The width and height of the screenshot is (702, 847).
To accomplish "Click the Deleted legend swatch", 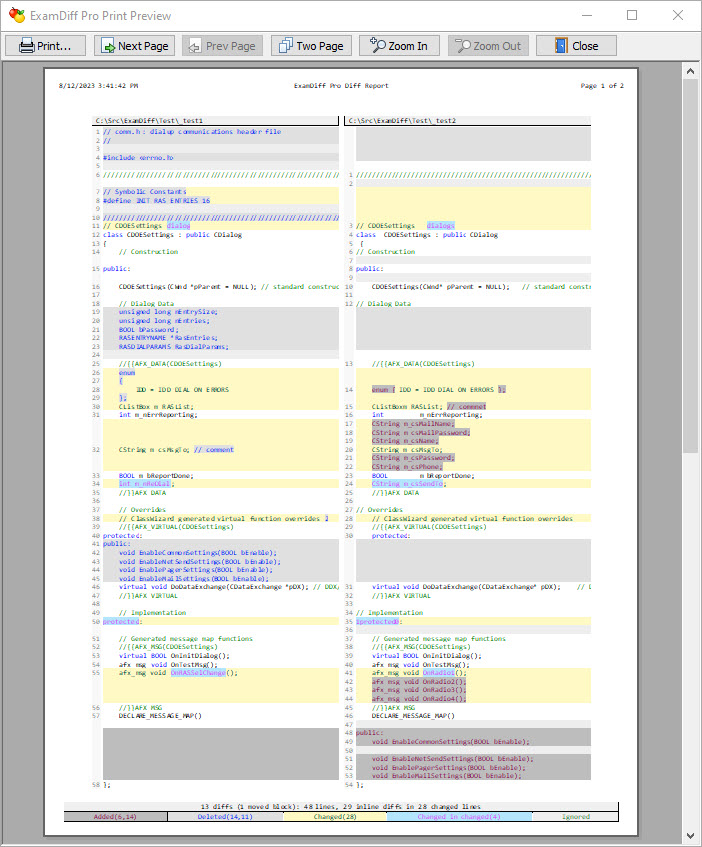I will 225,816.
